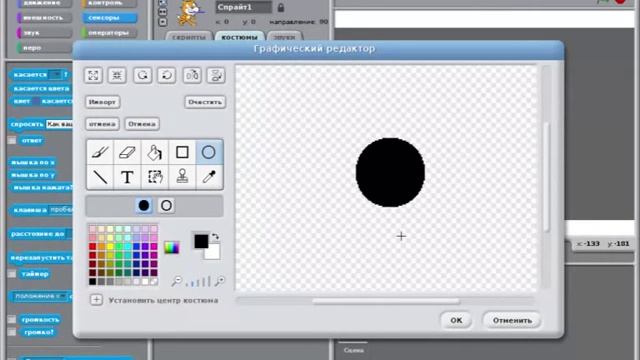The width and height of the screenshot is (640, 360).
Task: Click the 'Очистить' button
Action: coord(205,102)
